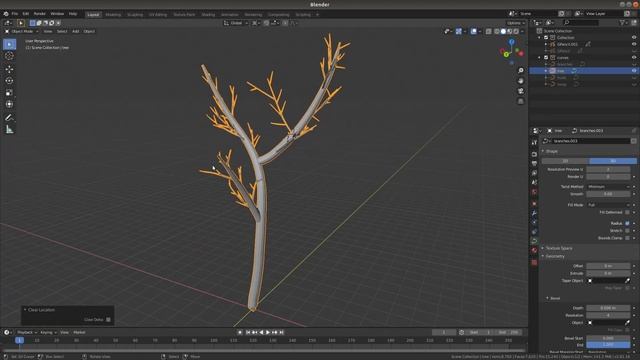Adjust the Bevel Start slider
This screenshot has height=360, width=640.
click(608, 338)
